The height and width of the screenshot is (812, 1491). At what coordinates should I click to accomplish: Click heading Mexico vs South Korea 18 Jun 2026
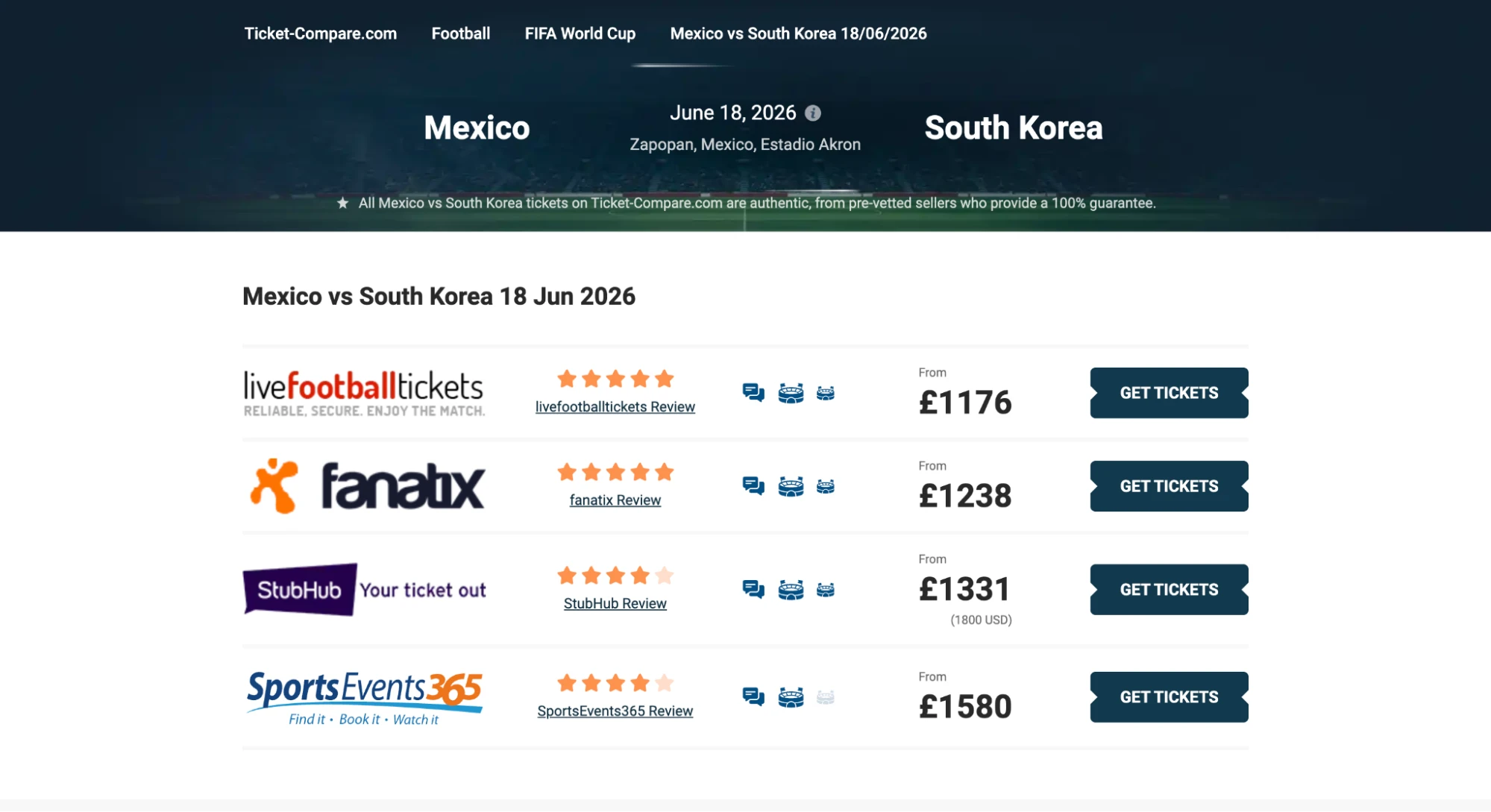click(439, 297)
